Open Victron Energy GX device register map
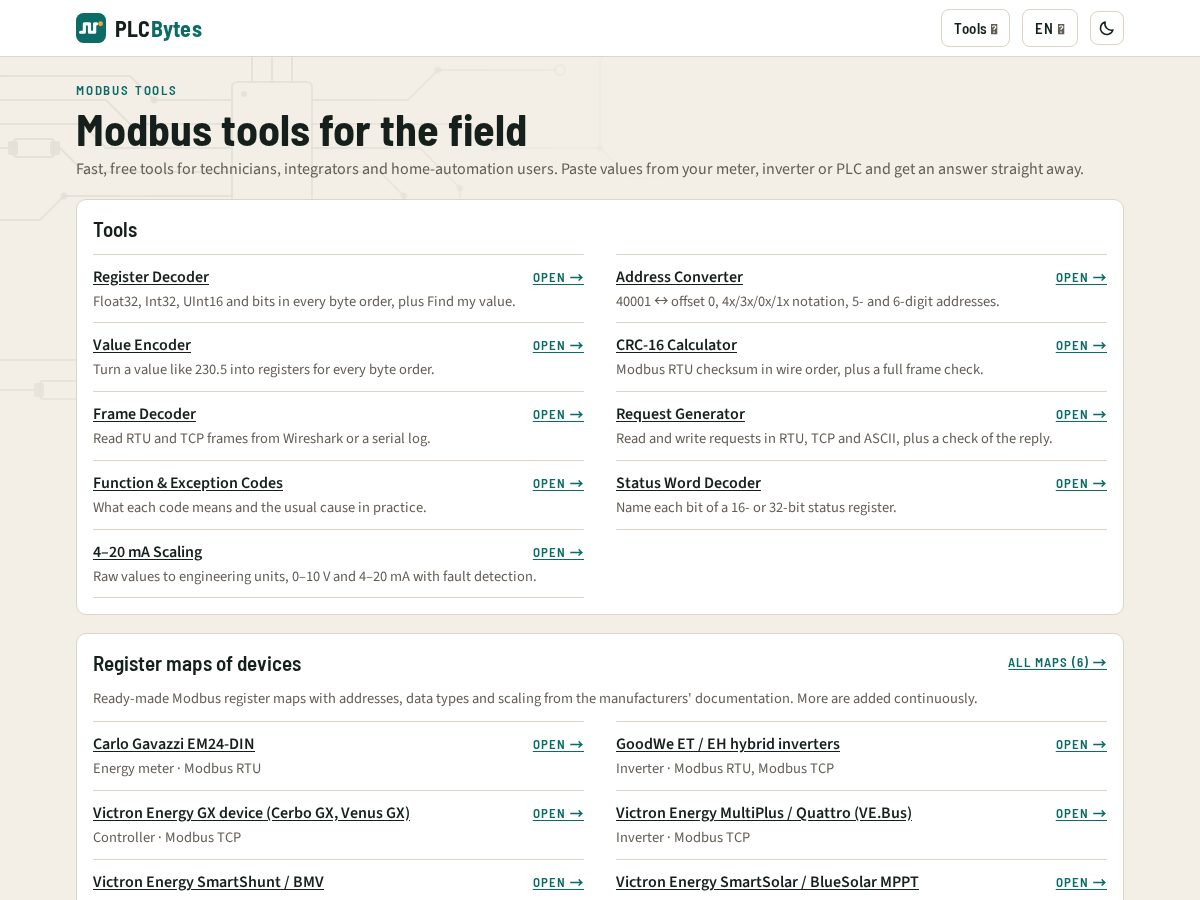This screenshot has width=1200, height=900. pyautogui.click(x=251, y=813)
